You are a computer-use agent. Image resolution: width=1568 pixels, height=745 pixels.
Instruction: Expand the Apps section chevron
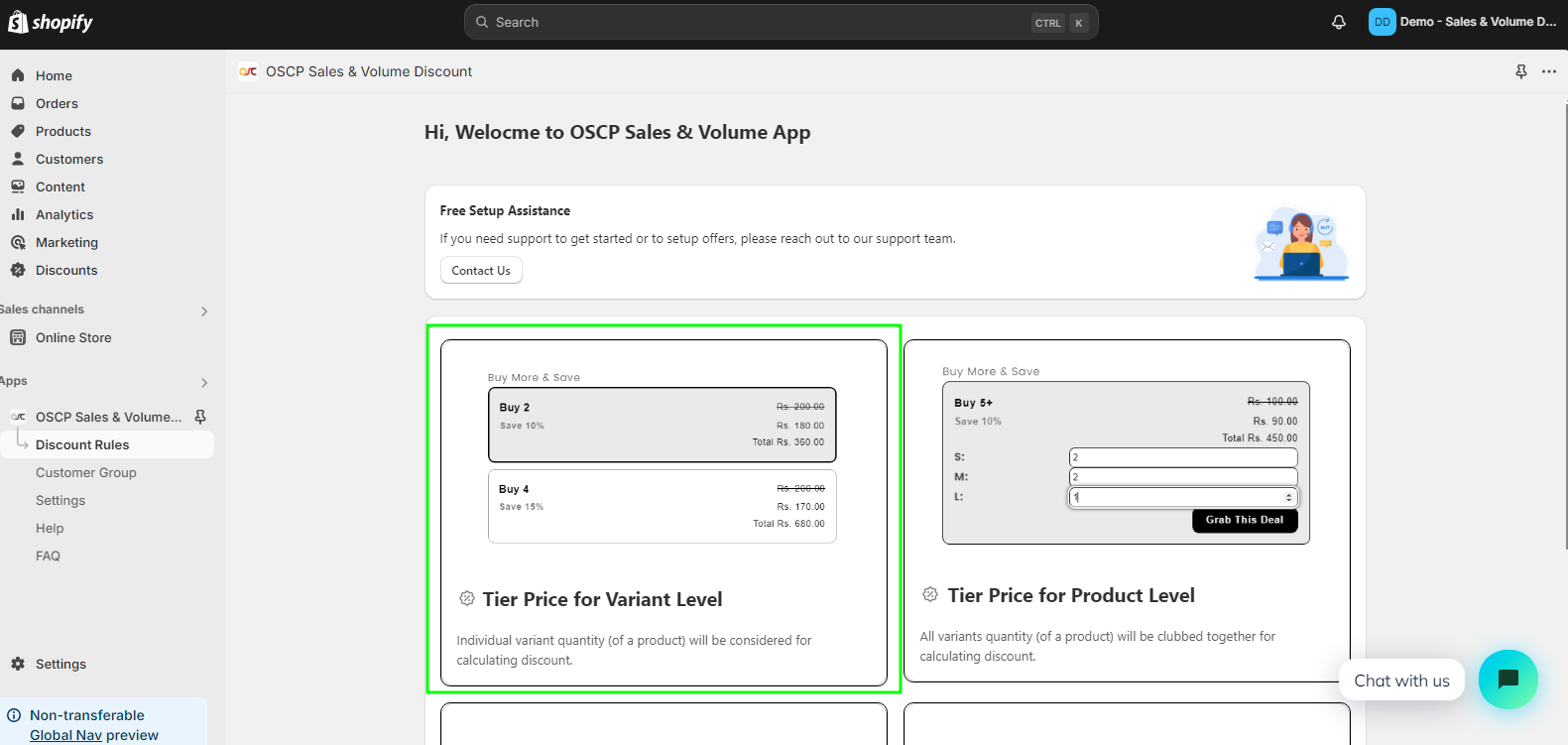(x=204, y=382)
